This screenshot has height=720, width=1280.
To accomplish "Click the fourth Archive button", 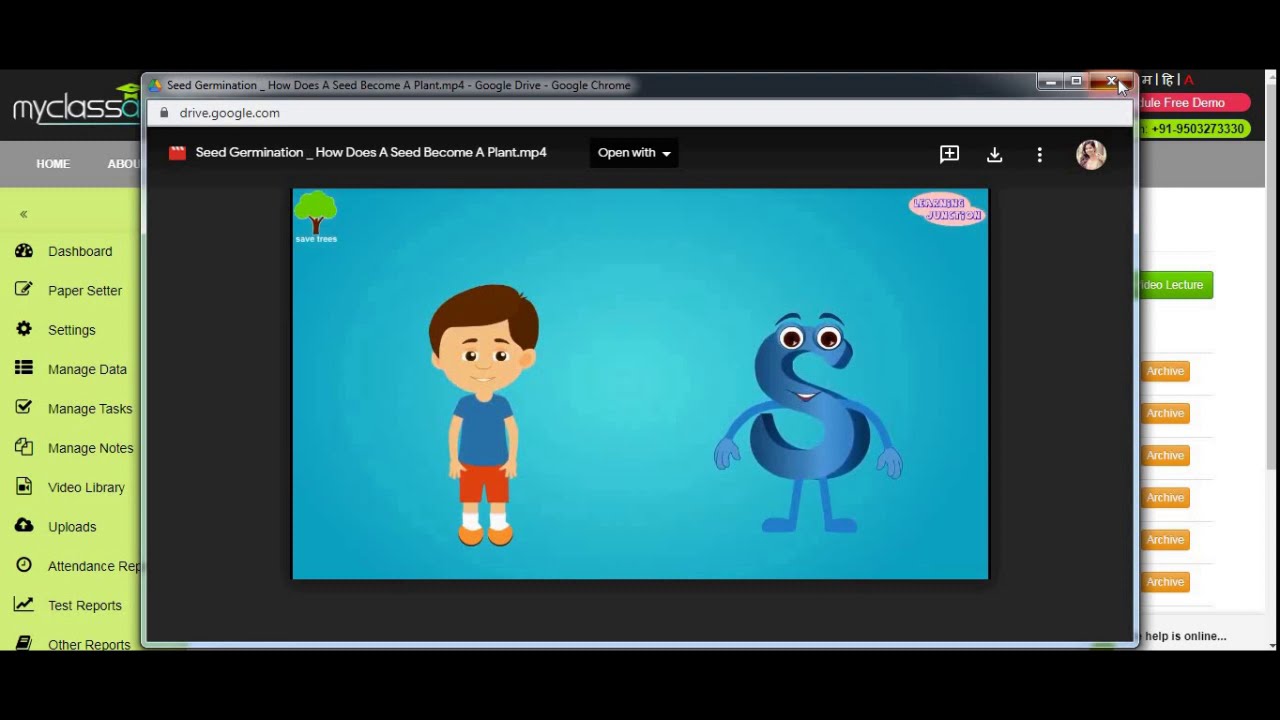I will pos(1165,497).
